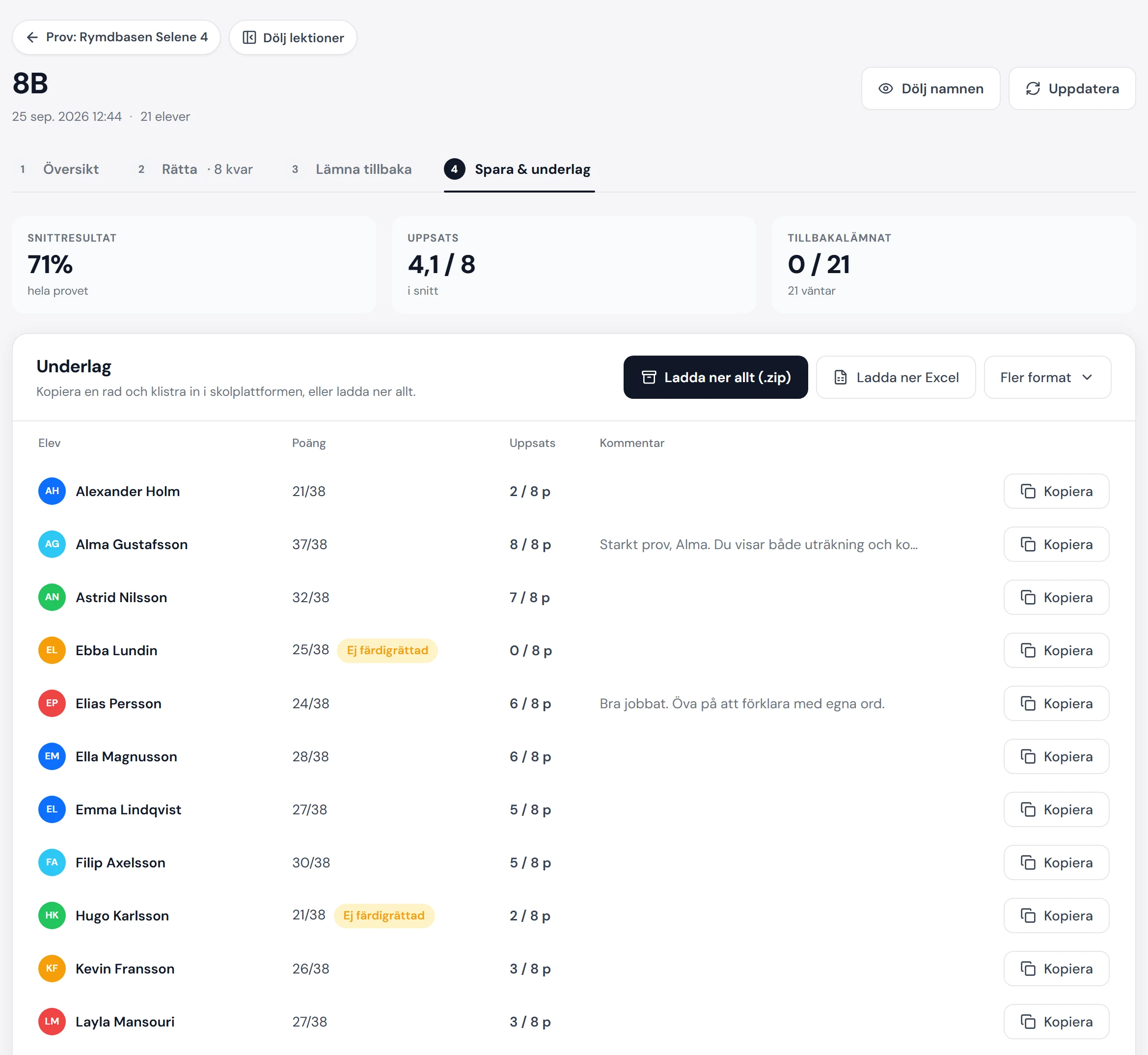
Task: Click the AH avatar for Alexander Holm
Action: click(52, 491)
